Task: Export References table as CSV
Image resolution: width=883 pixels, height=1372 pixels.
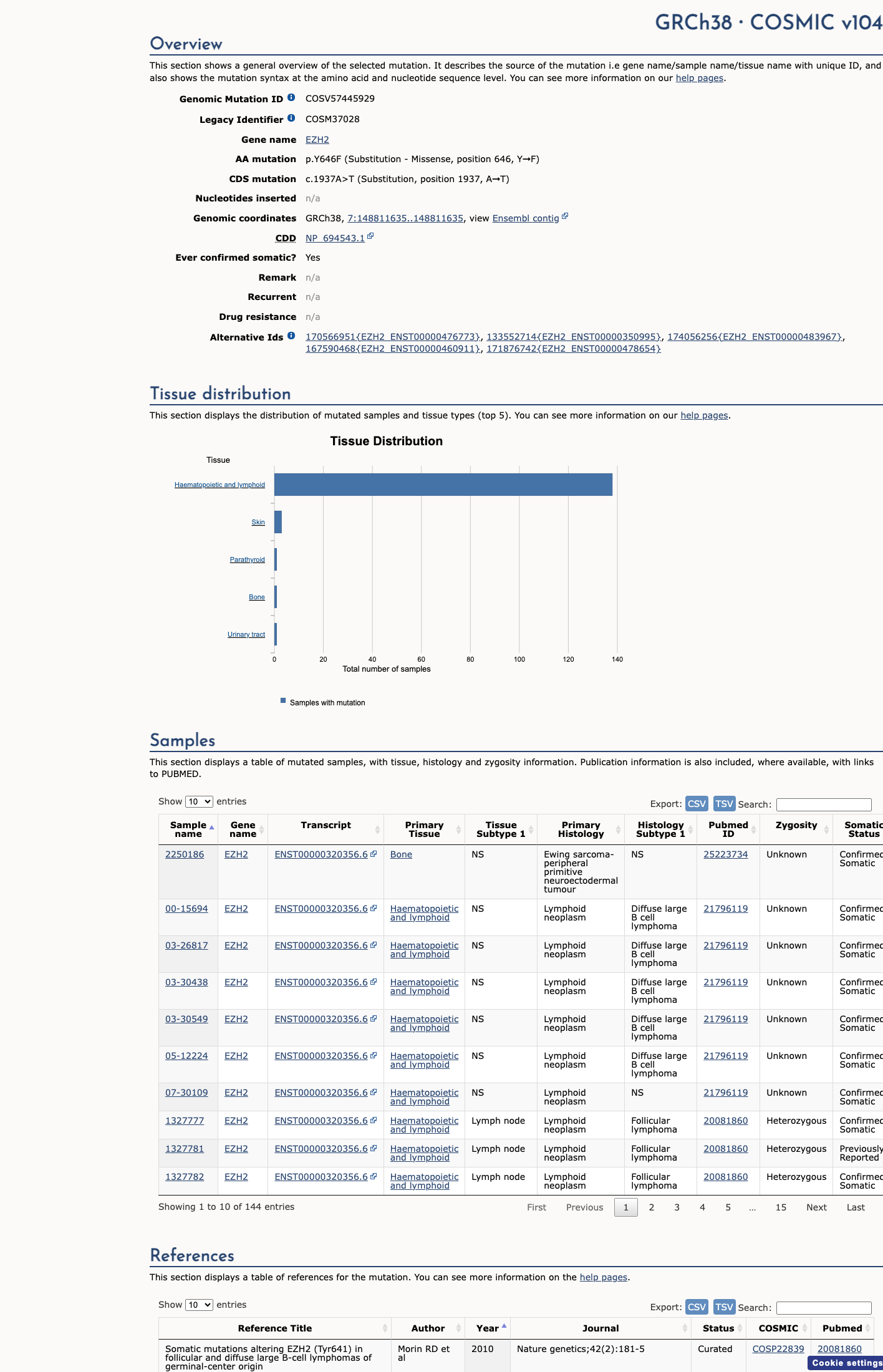Action: 697,1307
